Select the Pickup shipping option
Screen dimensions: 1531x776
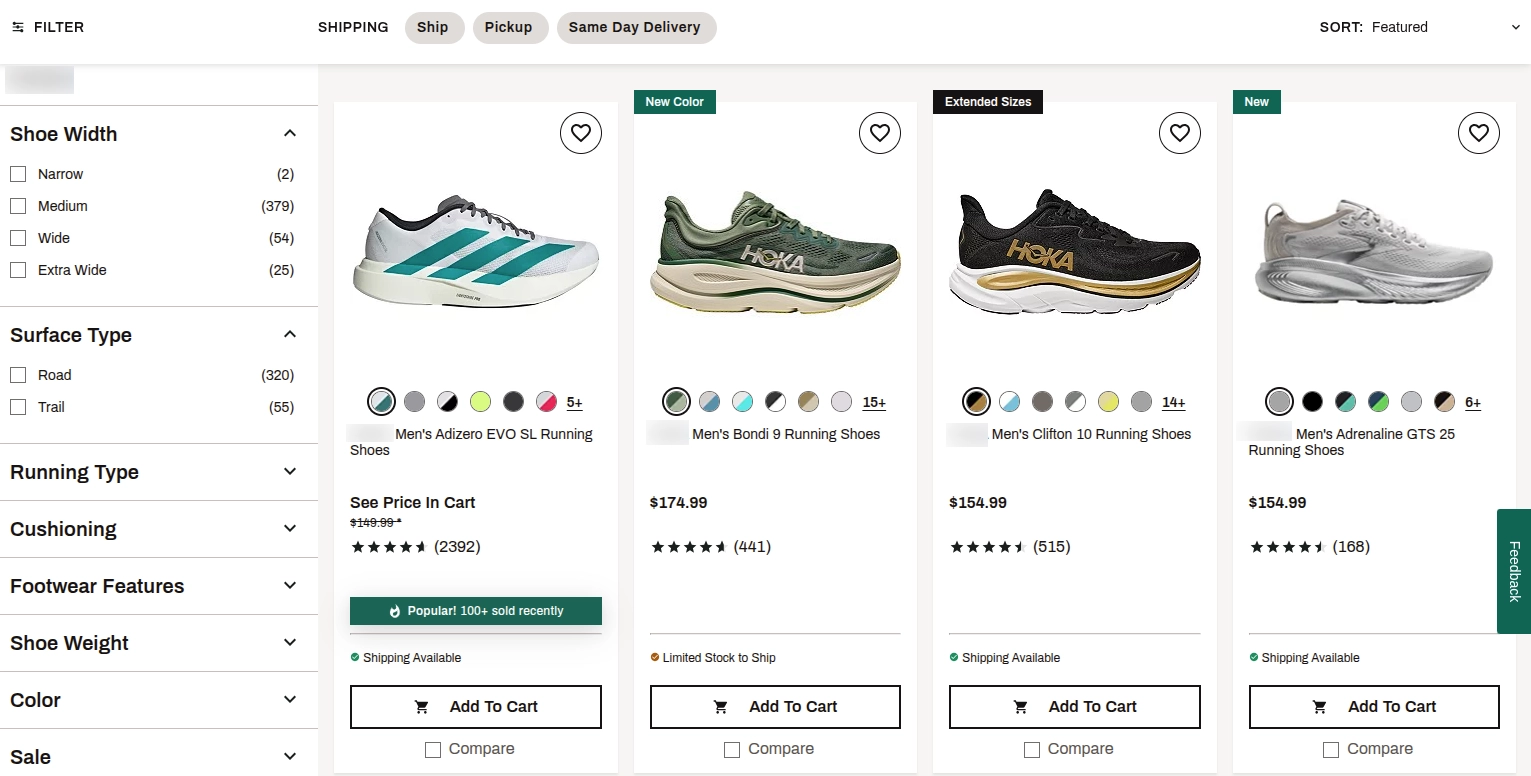pyautogui.click(x=510, y=27)
